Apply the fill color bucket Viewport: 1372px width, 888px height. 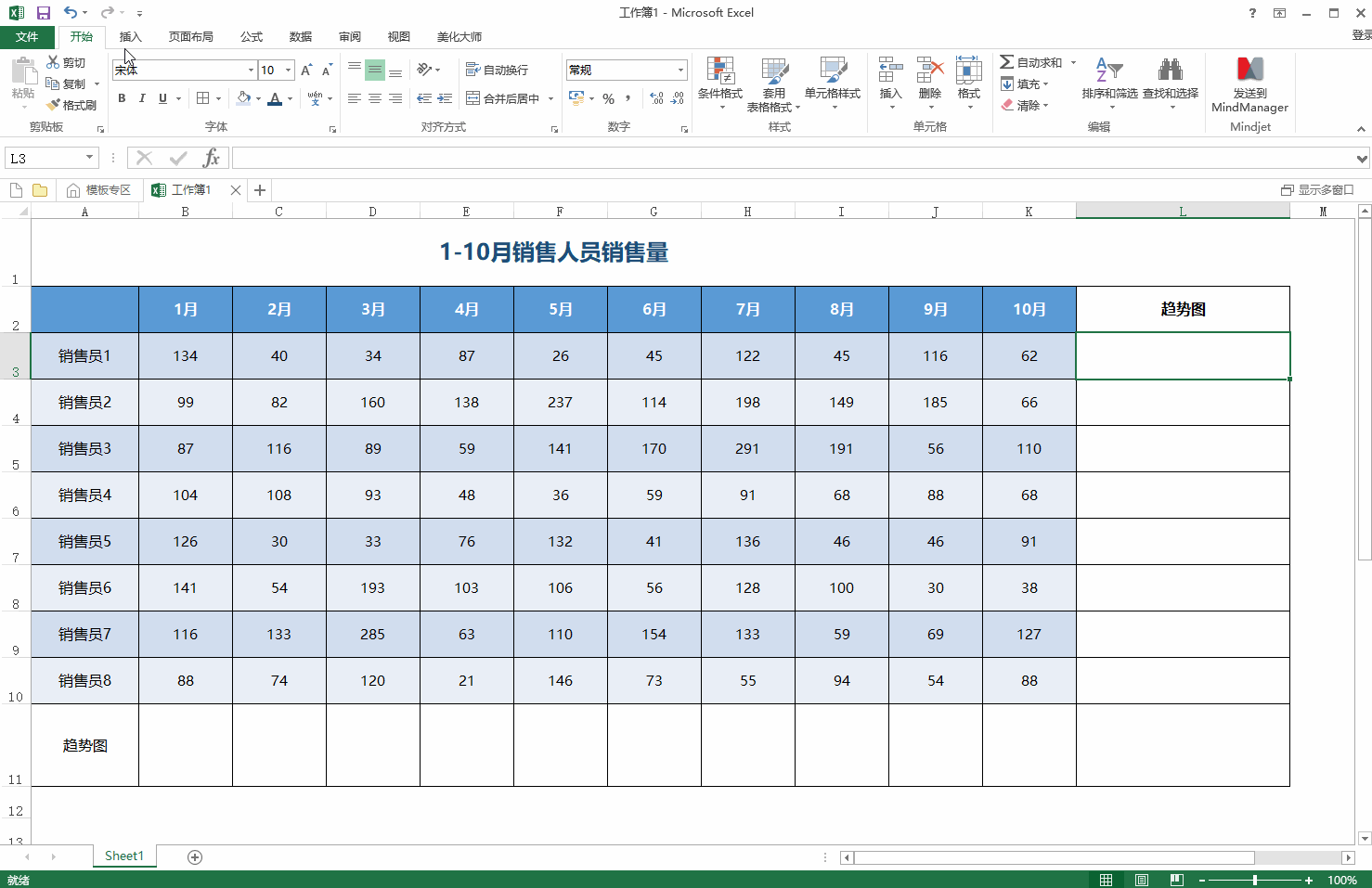(x=243, y=98)
